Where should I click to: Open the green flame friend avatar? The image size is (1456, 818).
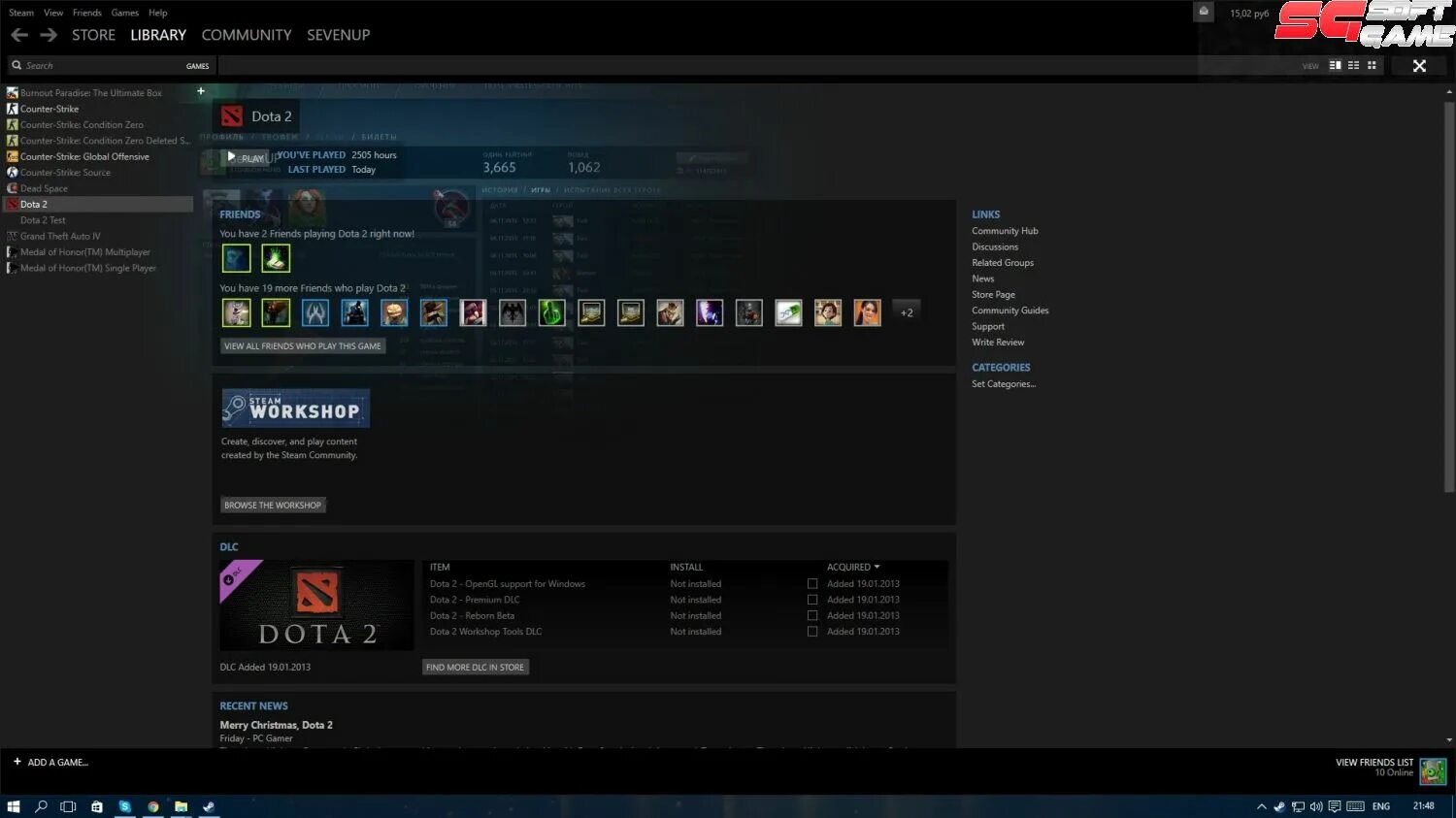click(x=551, y=312)
